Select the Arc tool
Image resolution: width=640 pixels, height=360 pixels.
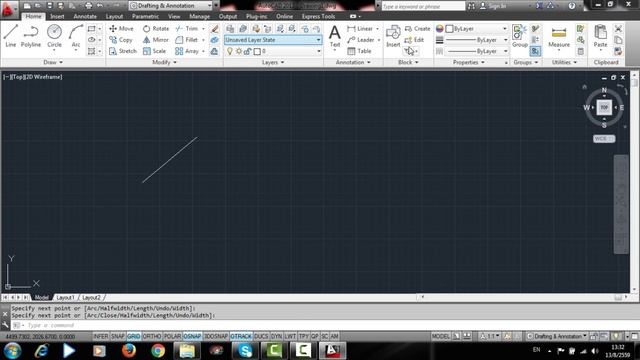76,36
